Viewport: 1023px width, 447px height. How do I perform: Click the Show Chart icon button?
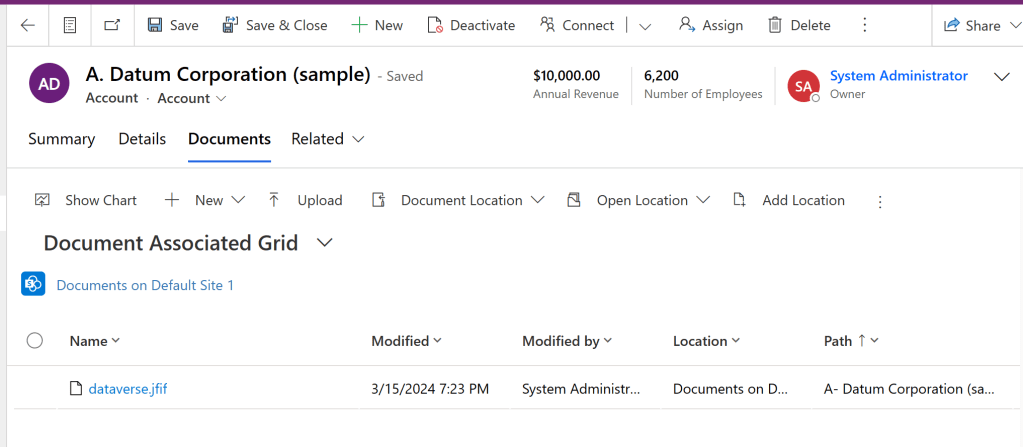(x=86, y=200)
